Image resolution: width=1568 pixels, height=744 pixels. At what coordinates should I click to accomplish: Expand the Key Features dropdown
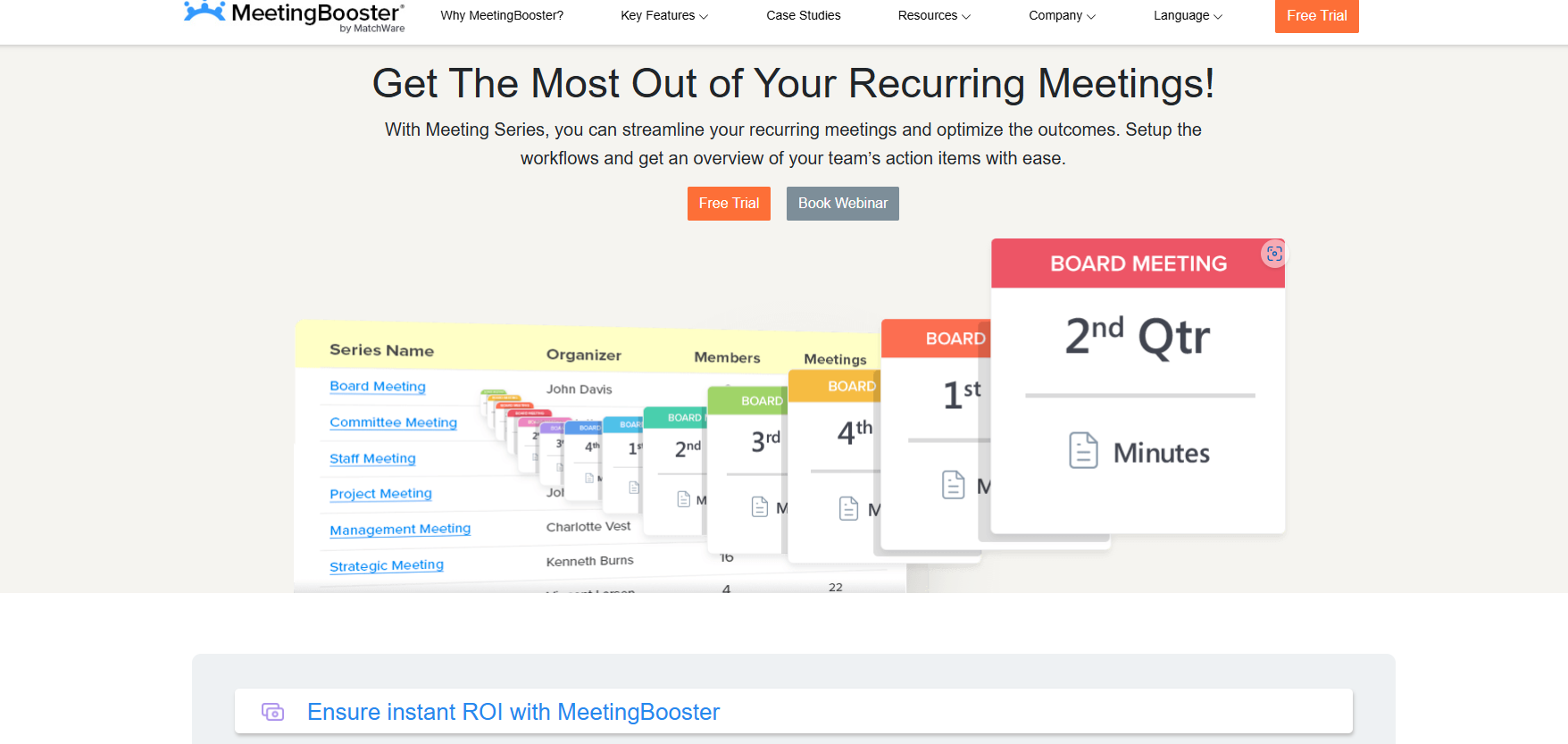663,15
